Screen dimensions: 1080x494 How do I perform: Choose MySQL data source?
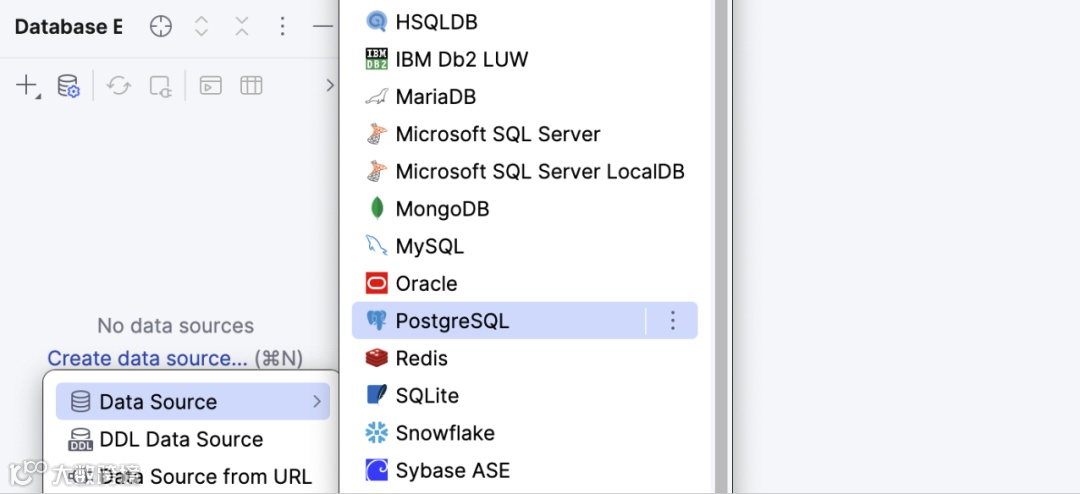525,245
